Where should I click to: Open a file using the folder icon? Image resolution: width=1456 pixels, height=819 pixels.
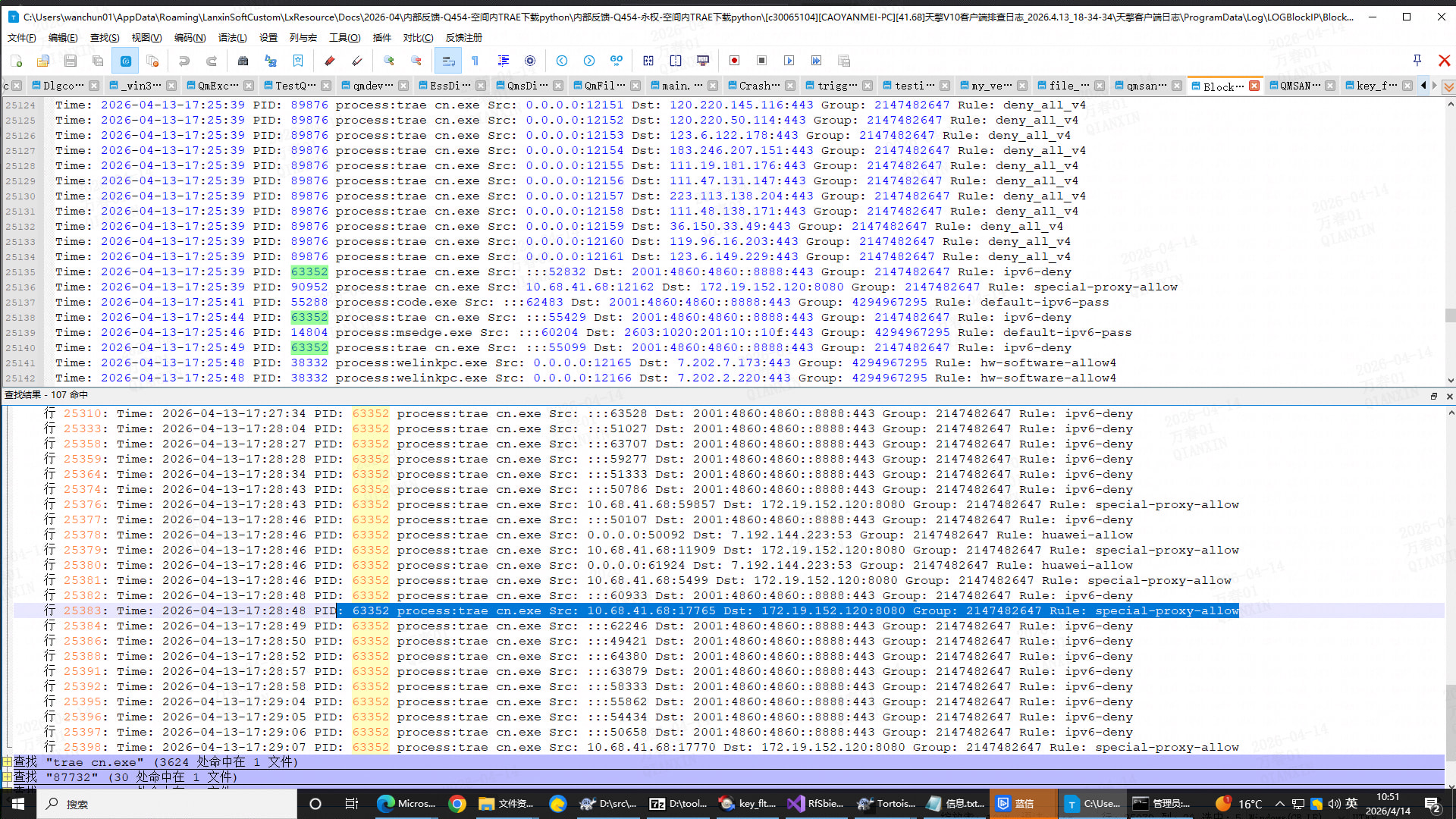43,61
